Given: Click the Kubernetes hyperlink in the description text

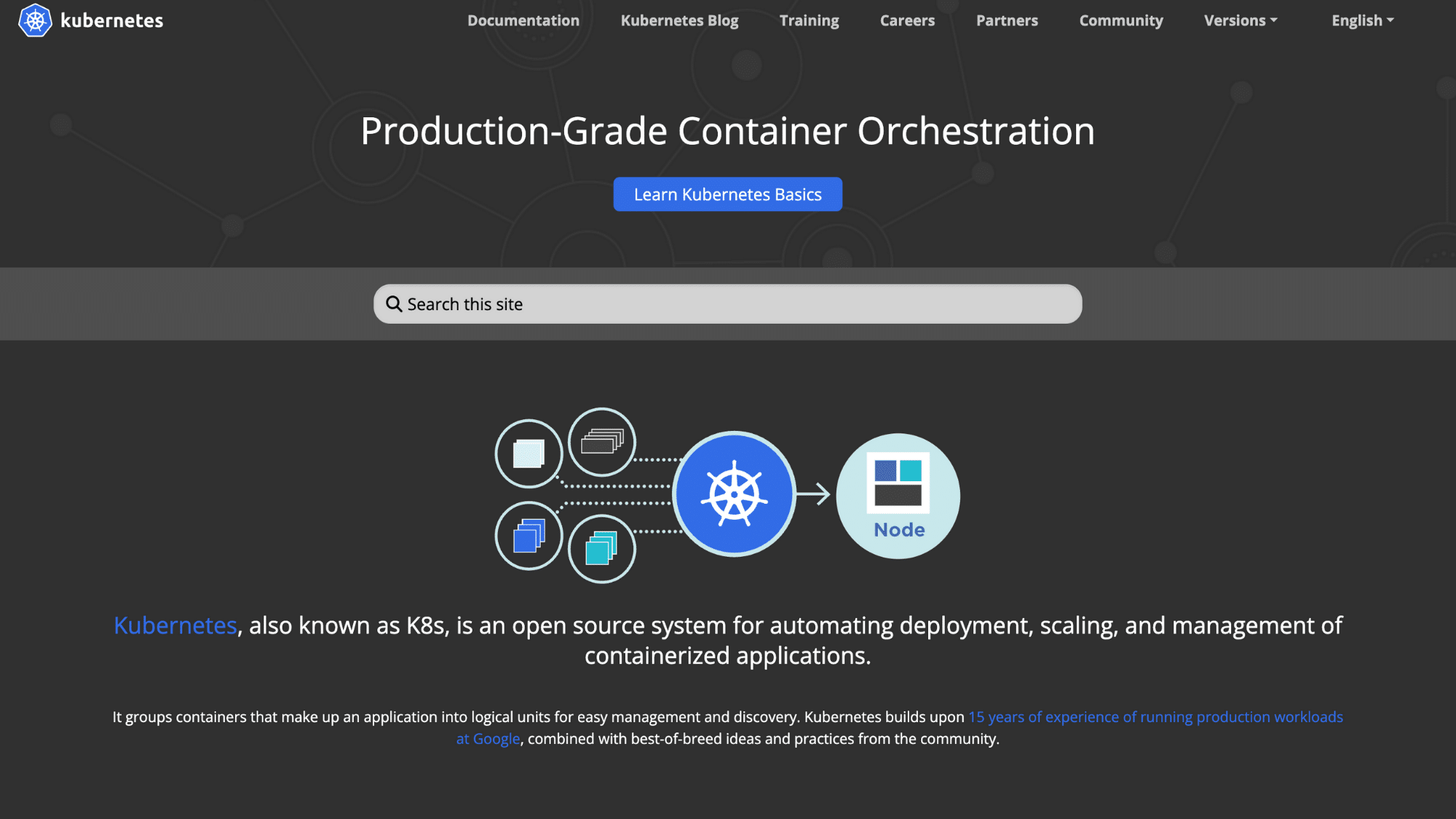Looking at the screenshot, I should pos(175,625).
